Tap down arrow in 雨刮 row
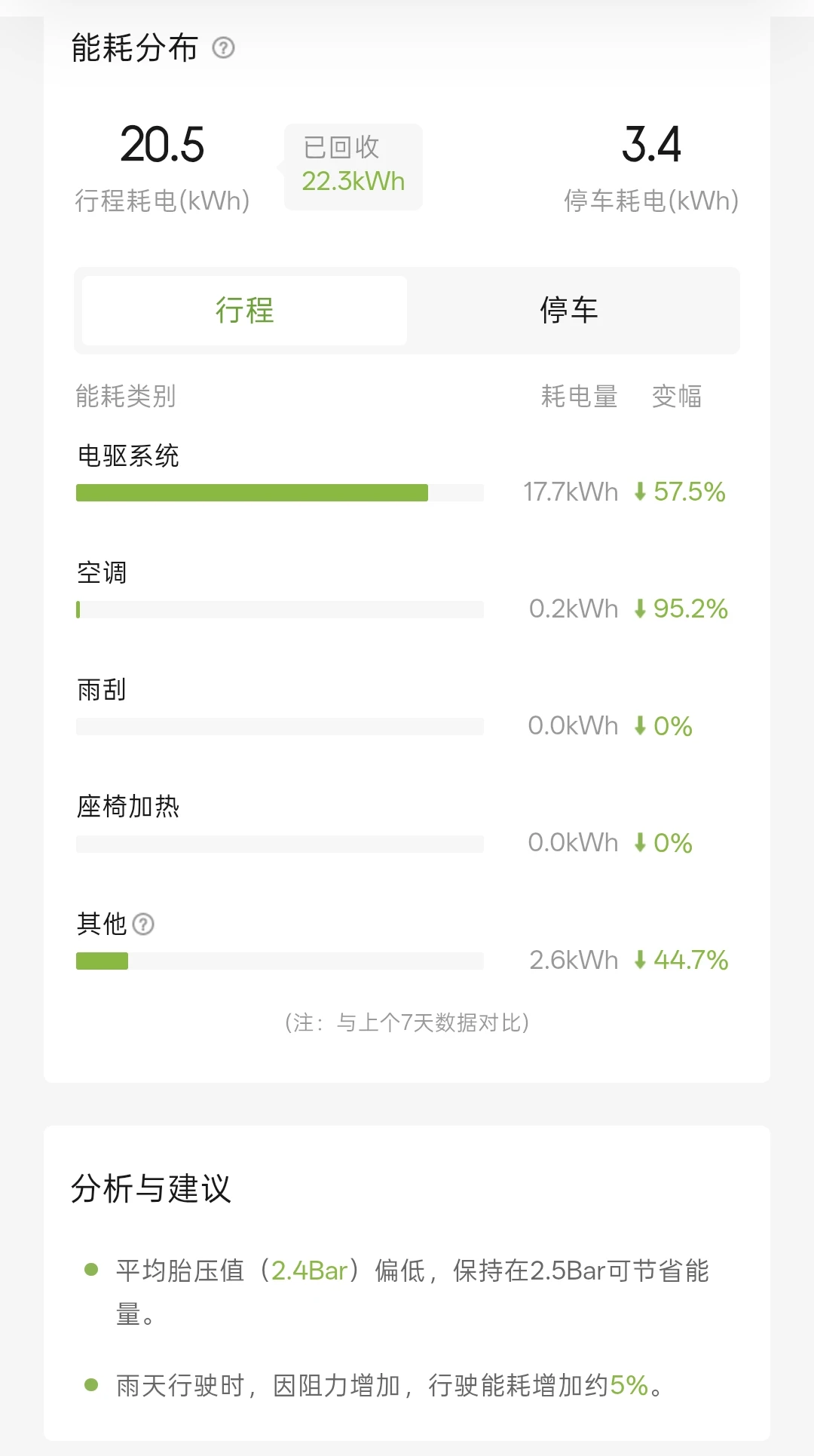The height and width of the screenshot is (1456, 814). [640, 726]
